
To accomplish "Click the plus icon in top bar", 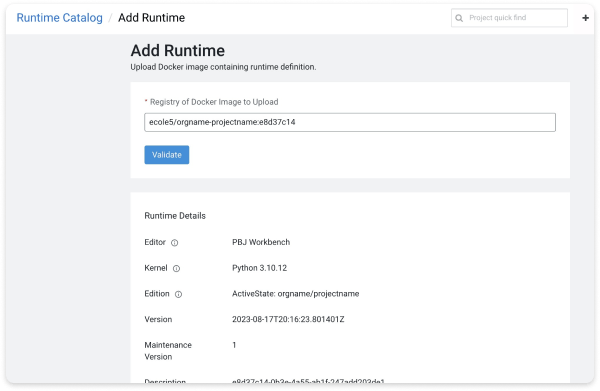I will click(x=585, y=18).
